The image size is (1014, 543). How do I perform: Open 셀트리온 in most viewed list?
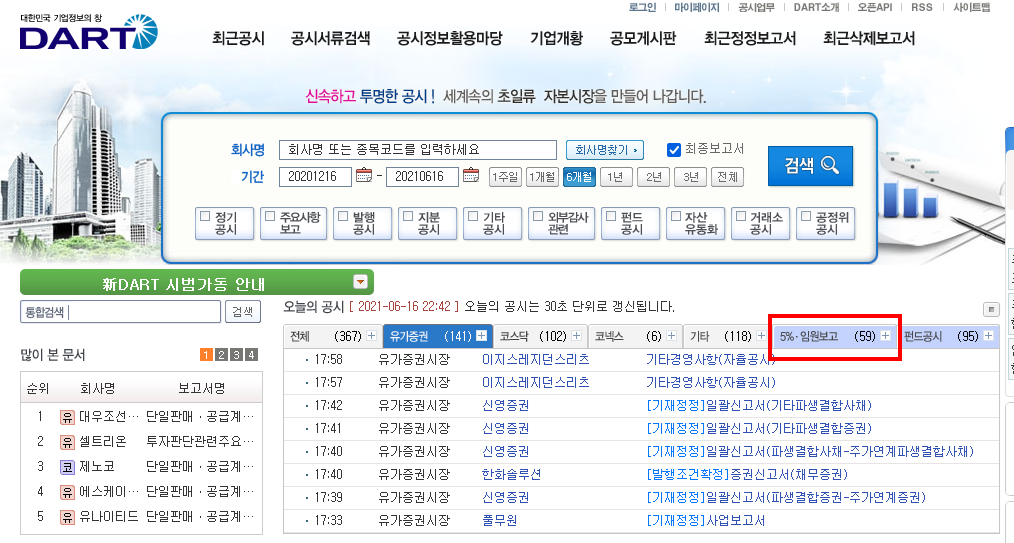tap(103, 442)
